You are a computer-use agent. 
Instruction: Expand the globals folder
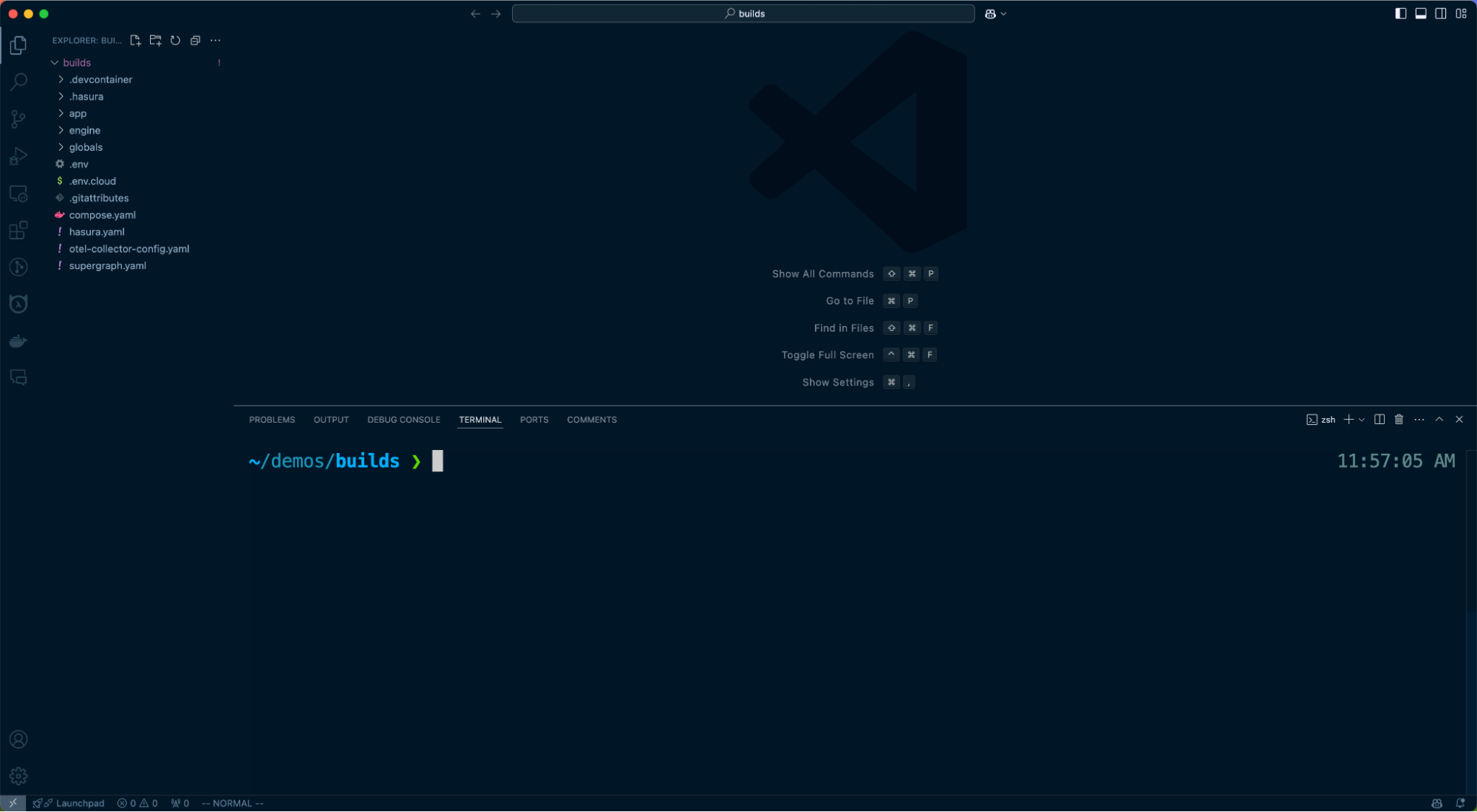pos(137,148)
